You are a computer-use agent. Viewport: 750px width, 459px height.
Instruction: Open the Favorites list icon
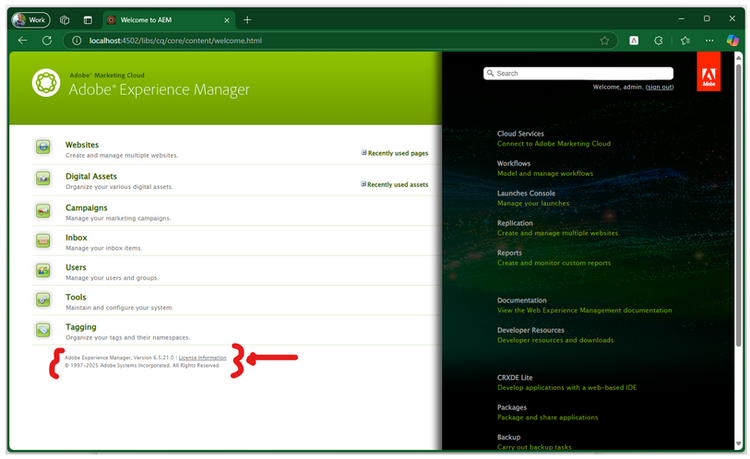pyautogui.click(x=685, y=41)
